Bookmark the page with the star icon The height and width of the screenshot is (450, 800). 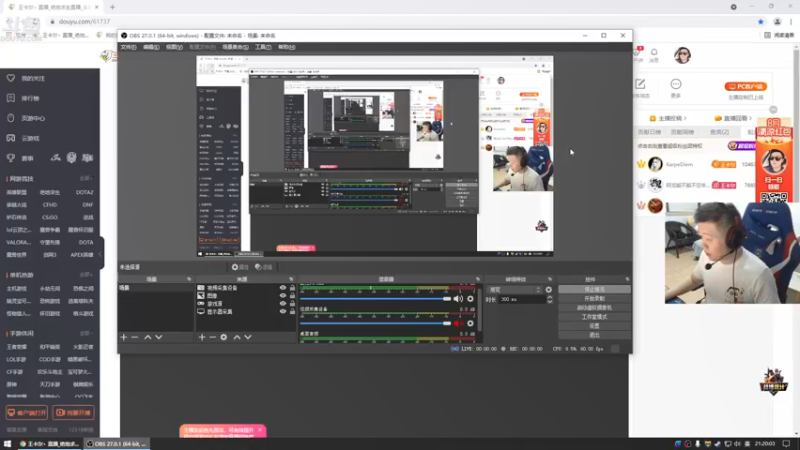(761, 21)
